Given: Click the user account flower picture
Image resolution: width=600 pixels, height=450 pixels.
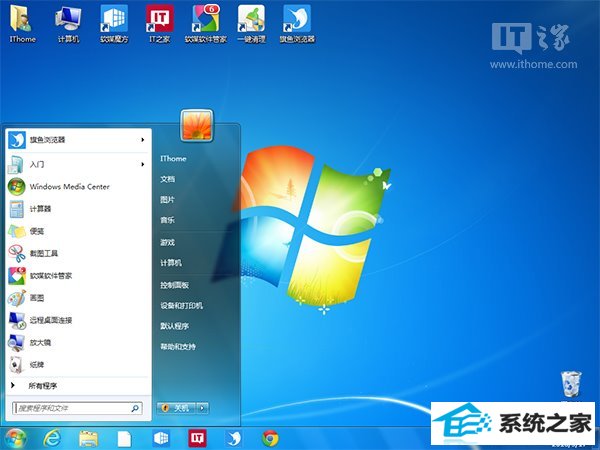Looking at the screenshot, I should point(197,125).
